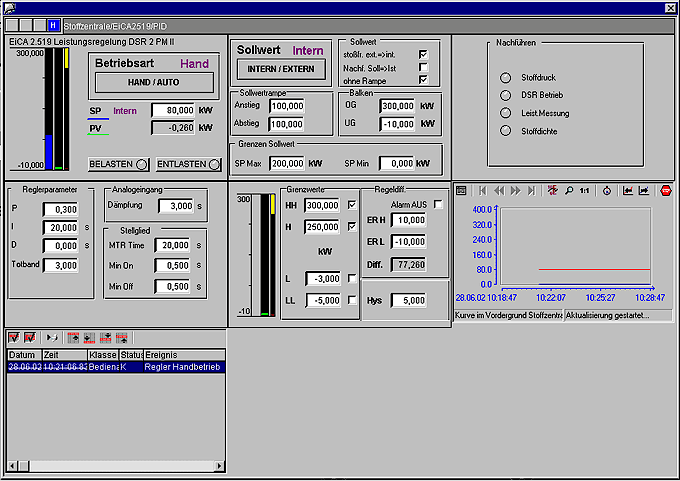Toggle alarm list autoscroll icon
This screenshot has height=481, width=680.
52,337
